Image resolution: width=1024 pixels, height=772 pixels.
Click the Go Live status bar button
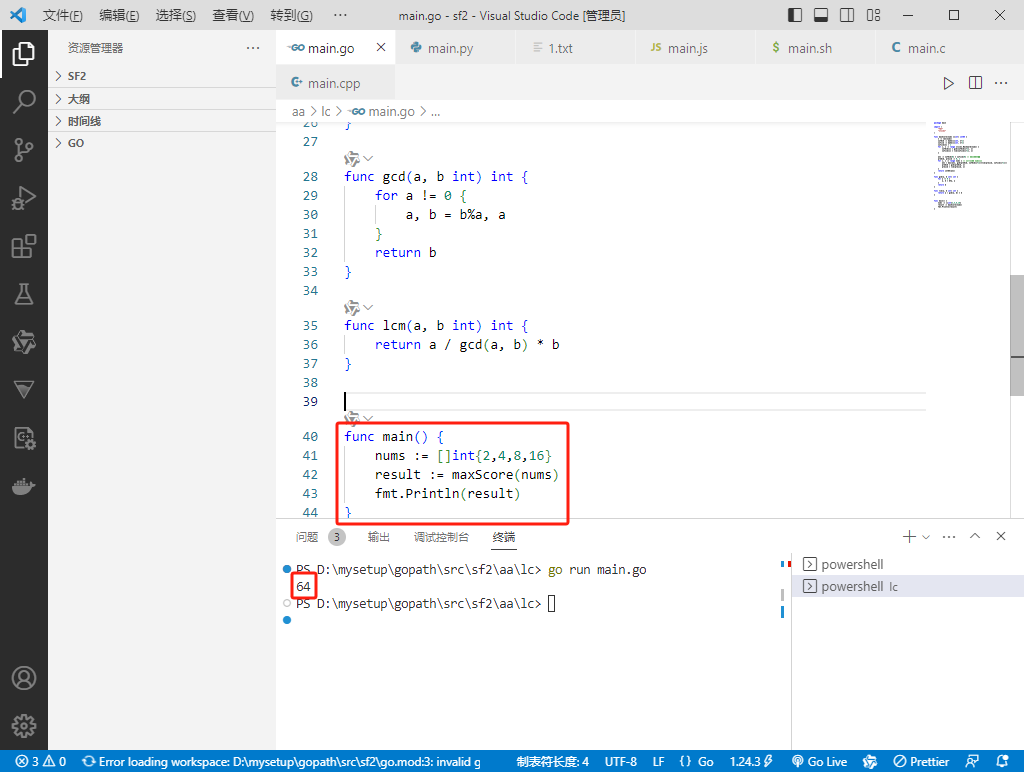(x=820, y=762)
